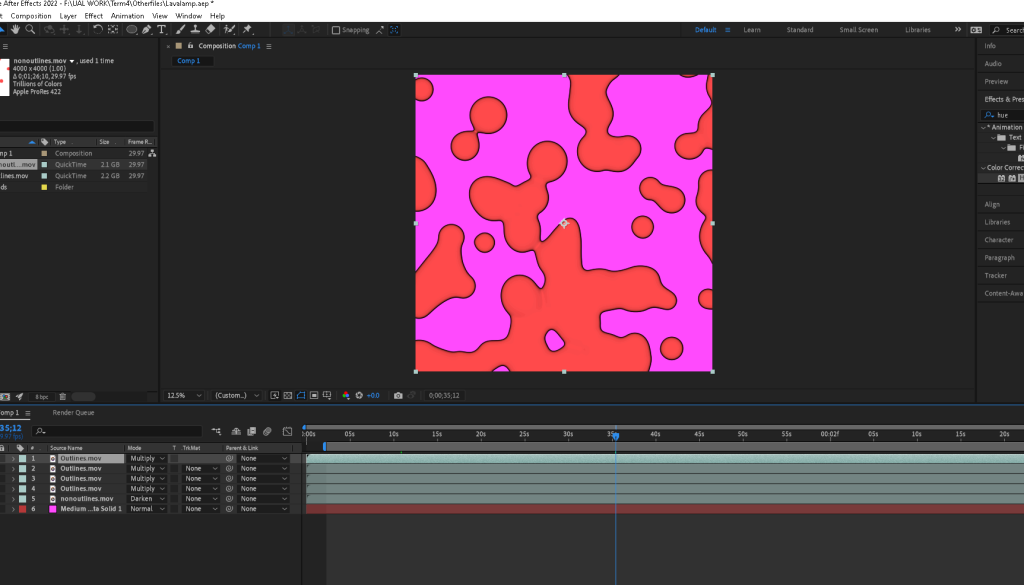Screen dimensions: 1024x585
Task: Switch to the Render Queue tab
Action: point(73,412)
